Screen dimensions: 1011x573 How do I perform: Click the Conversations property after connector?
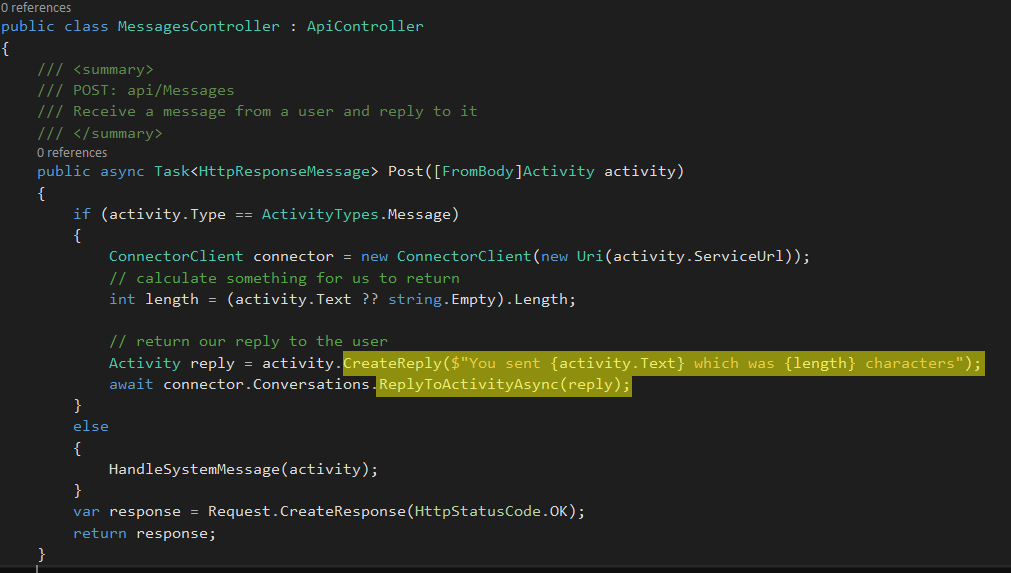[x=320, y=384]
